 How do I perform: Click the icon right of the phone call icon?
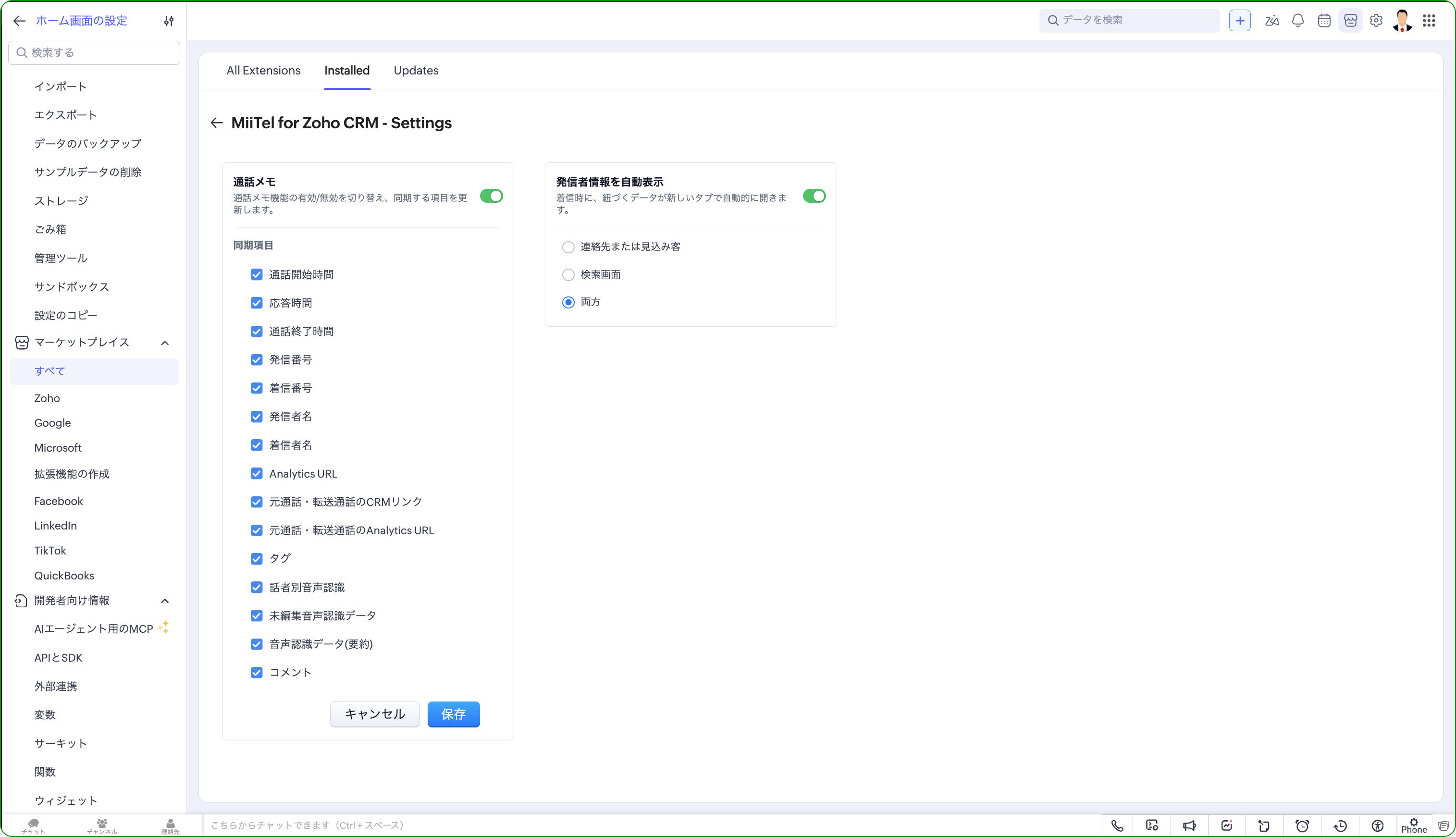[1152, 825]
